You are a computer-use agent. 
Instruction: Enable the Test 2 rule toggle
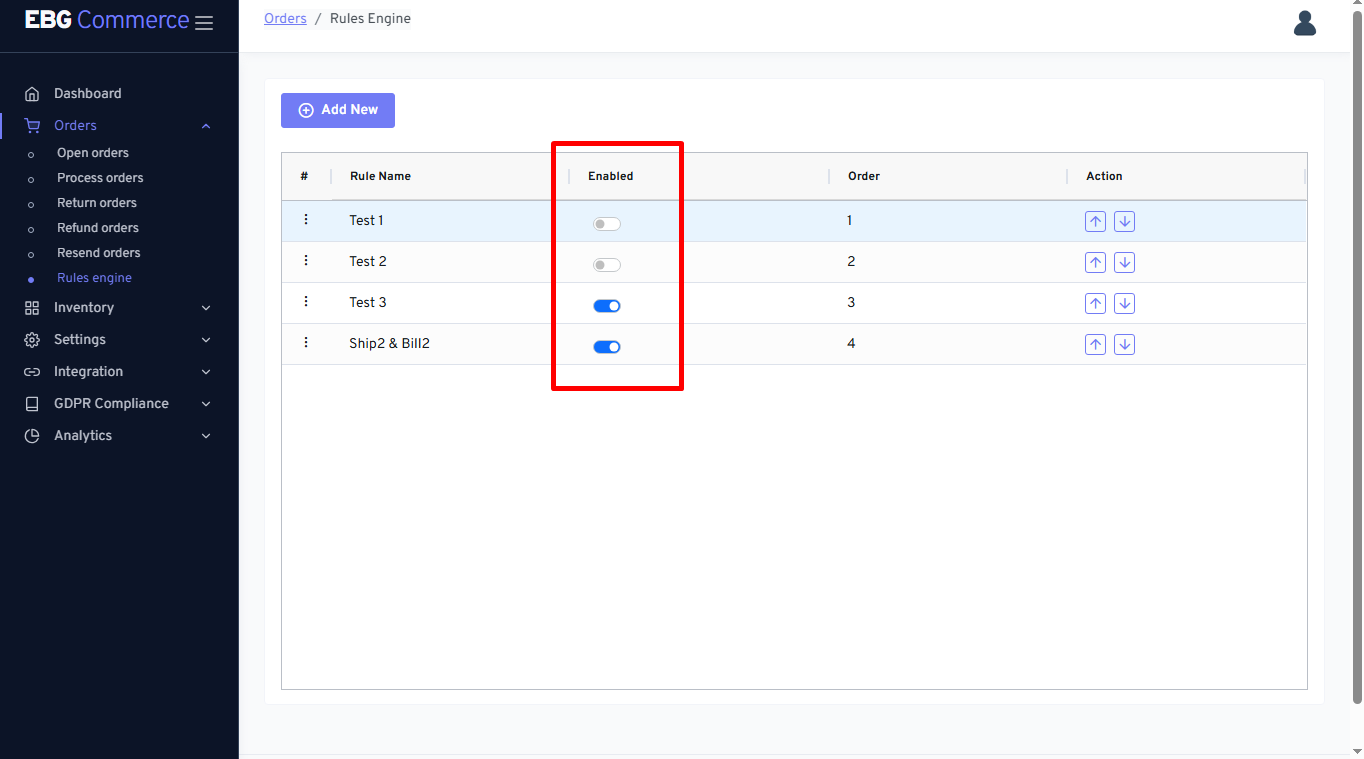pos(607,265)
